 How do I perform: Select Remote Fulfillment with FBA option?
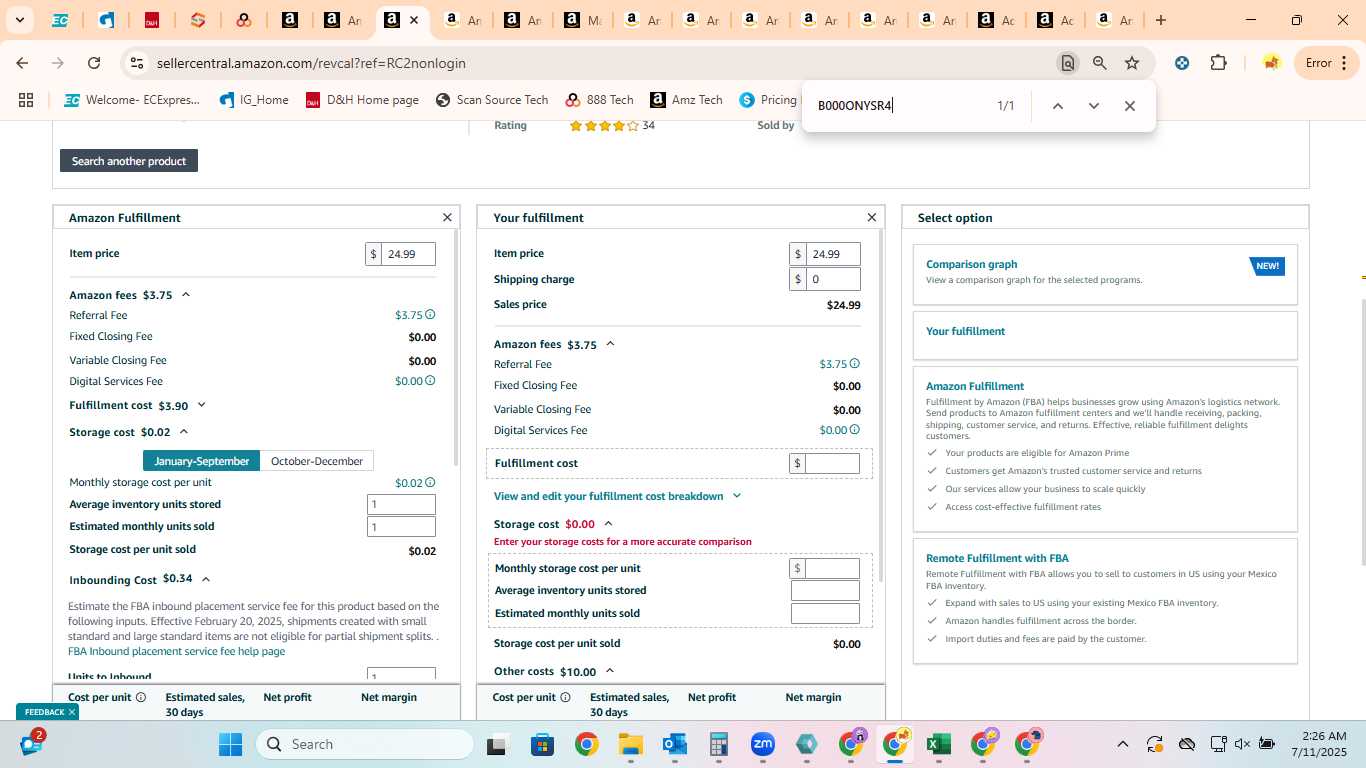[x=1105, y=601]
